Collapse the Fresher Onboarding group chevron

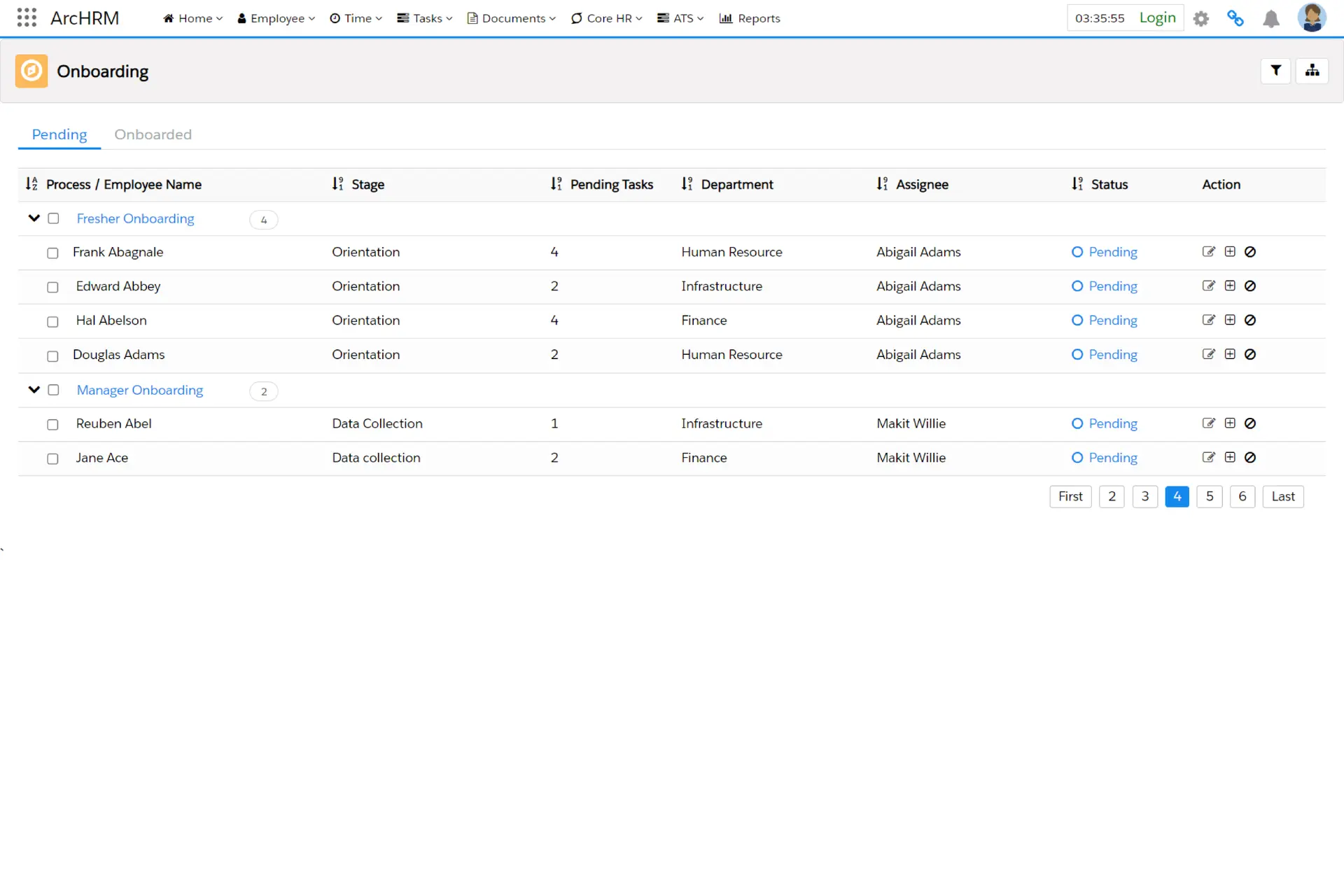click(x=34, y=218)
